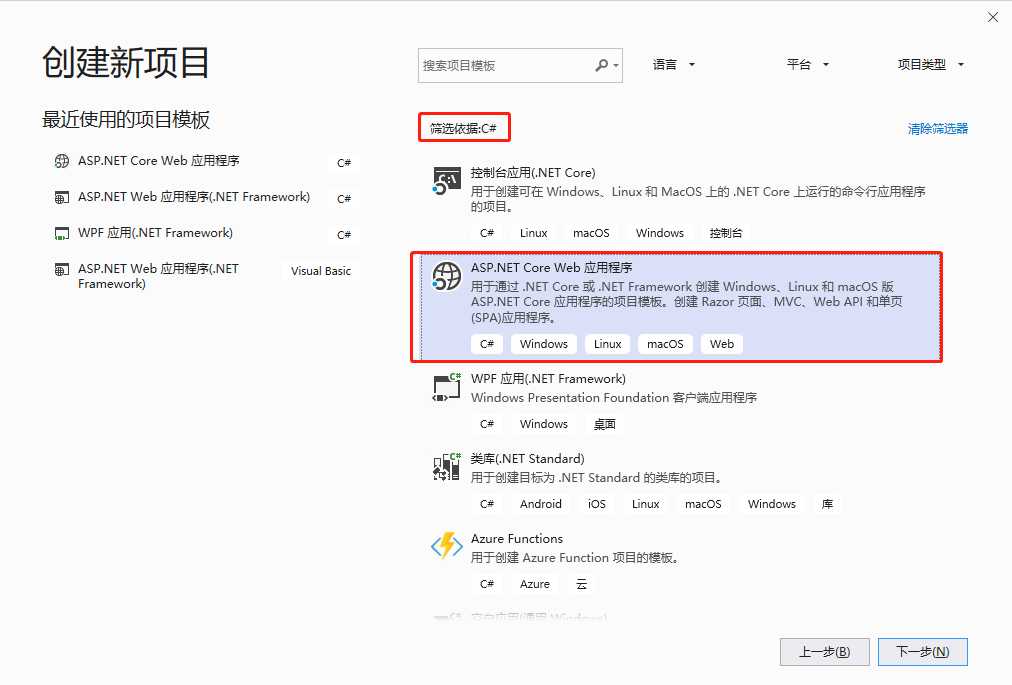The image size is (1012, 685).
Task: Click the Visual Basic tag in recent templates
Action: (321, 271)
